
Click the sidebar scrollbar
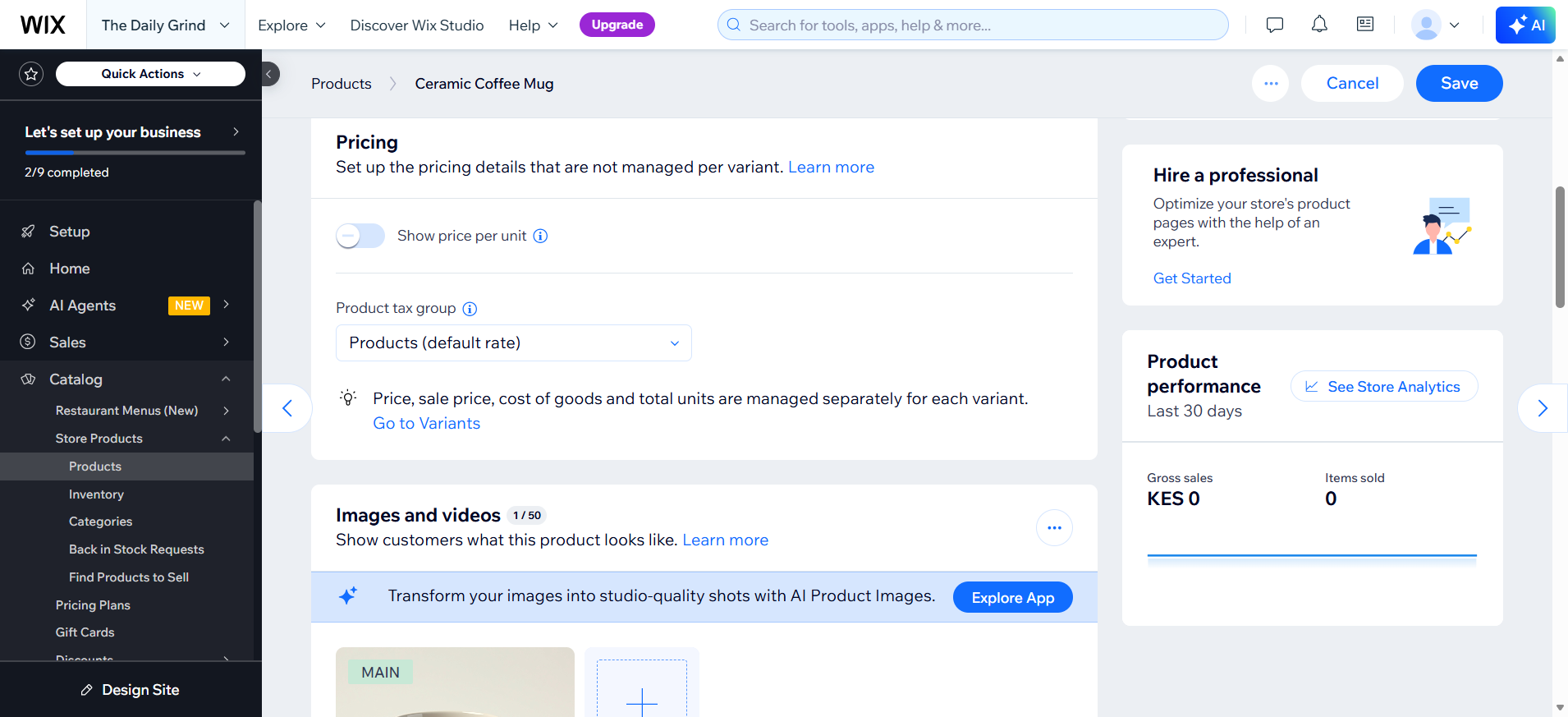(x=257, y=316)
